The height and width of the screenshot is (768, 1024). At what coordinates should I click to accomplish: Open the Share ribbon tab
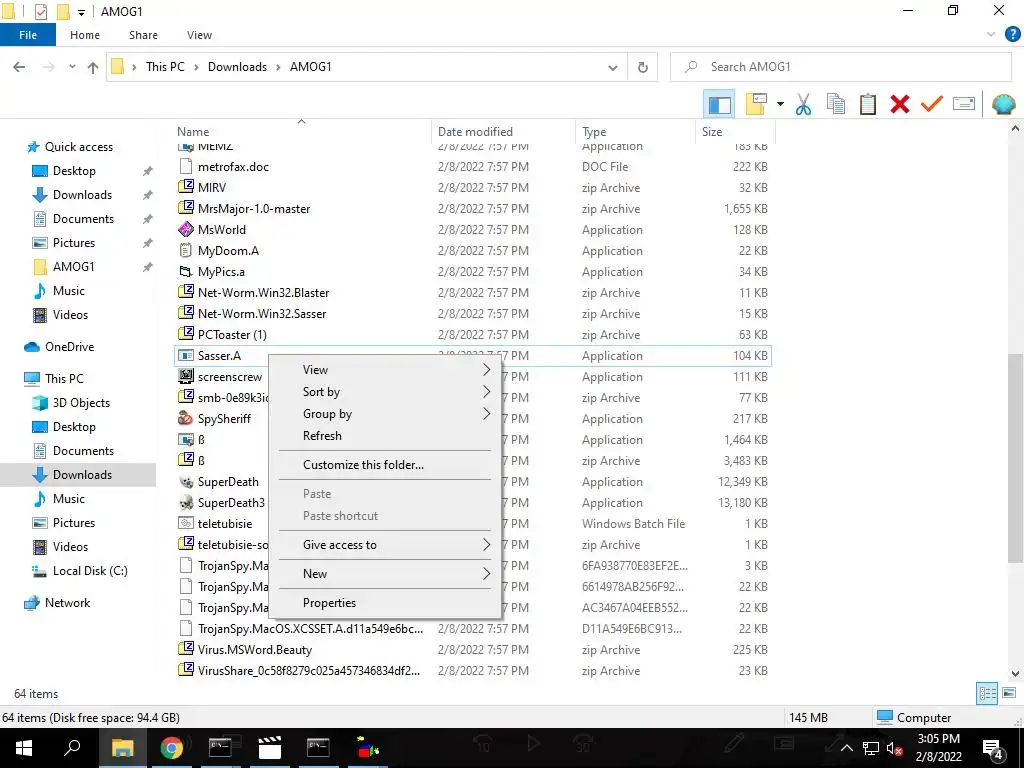[x=143, y=35]
